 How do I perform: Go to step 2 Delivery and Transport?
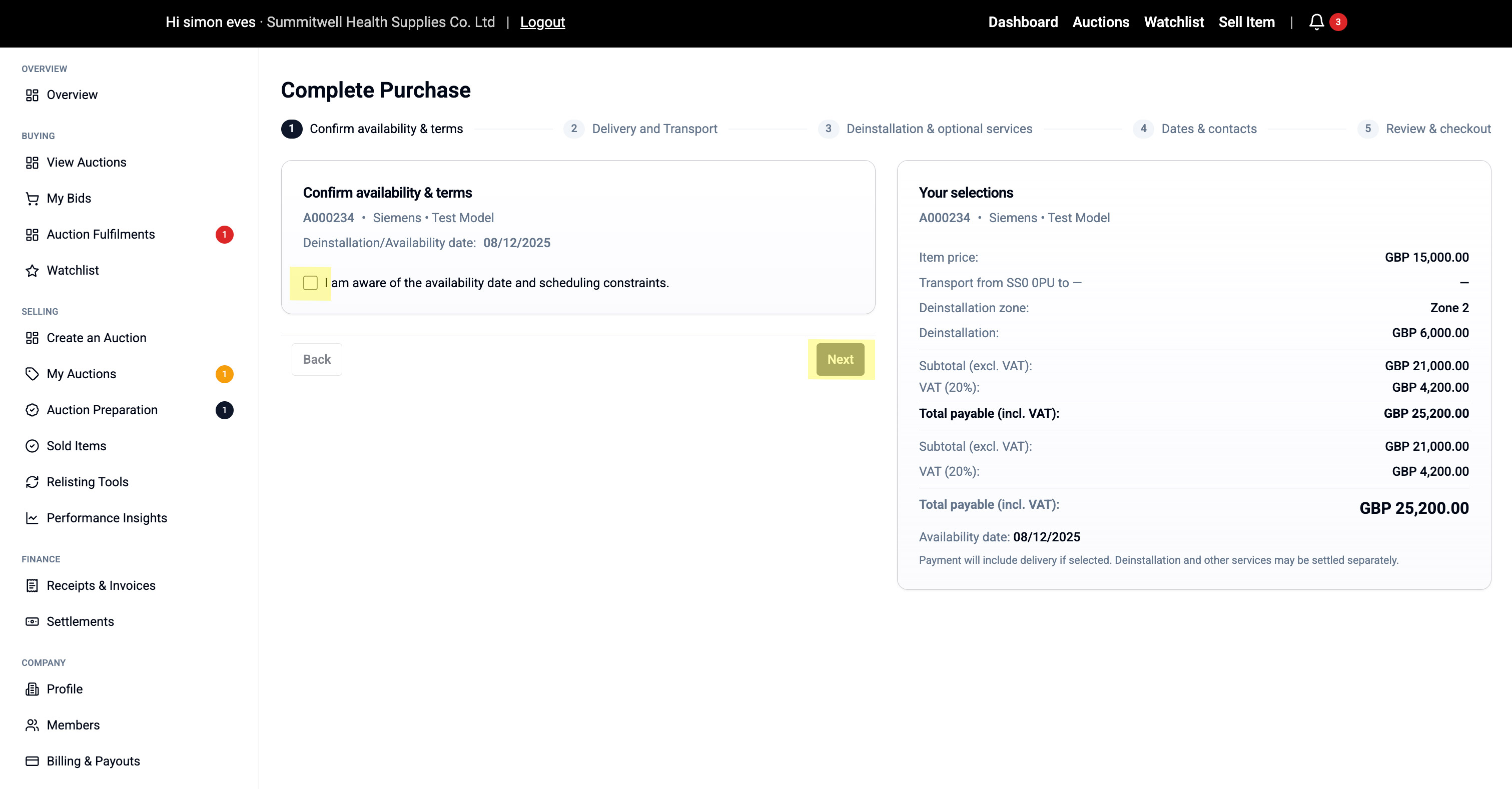point(654,129)
